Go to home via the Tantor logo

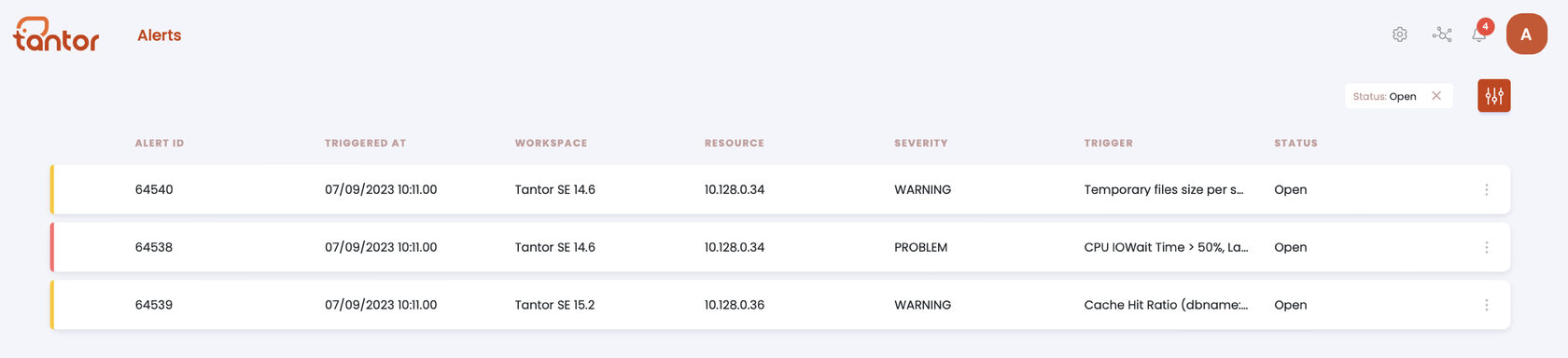point(56,34)
